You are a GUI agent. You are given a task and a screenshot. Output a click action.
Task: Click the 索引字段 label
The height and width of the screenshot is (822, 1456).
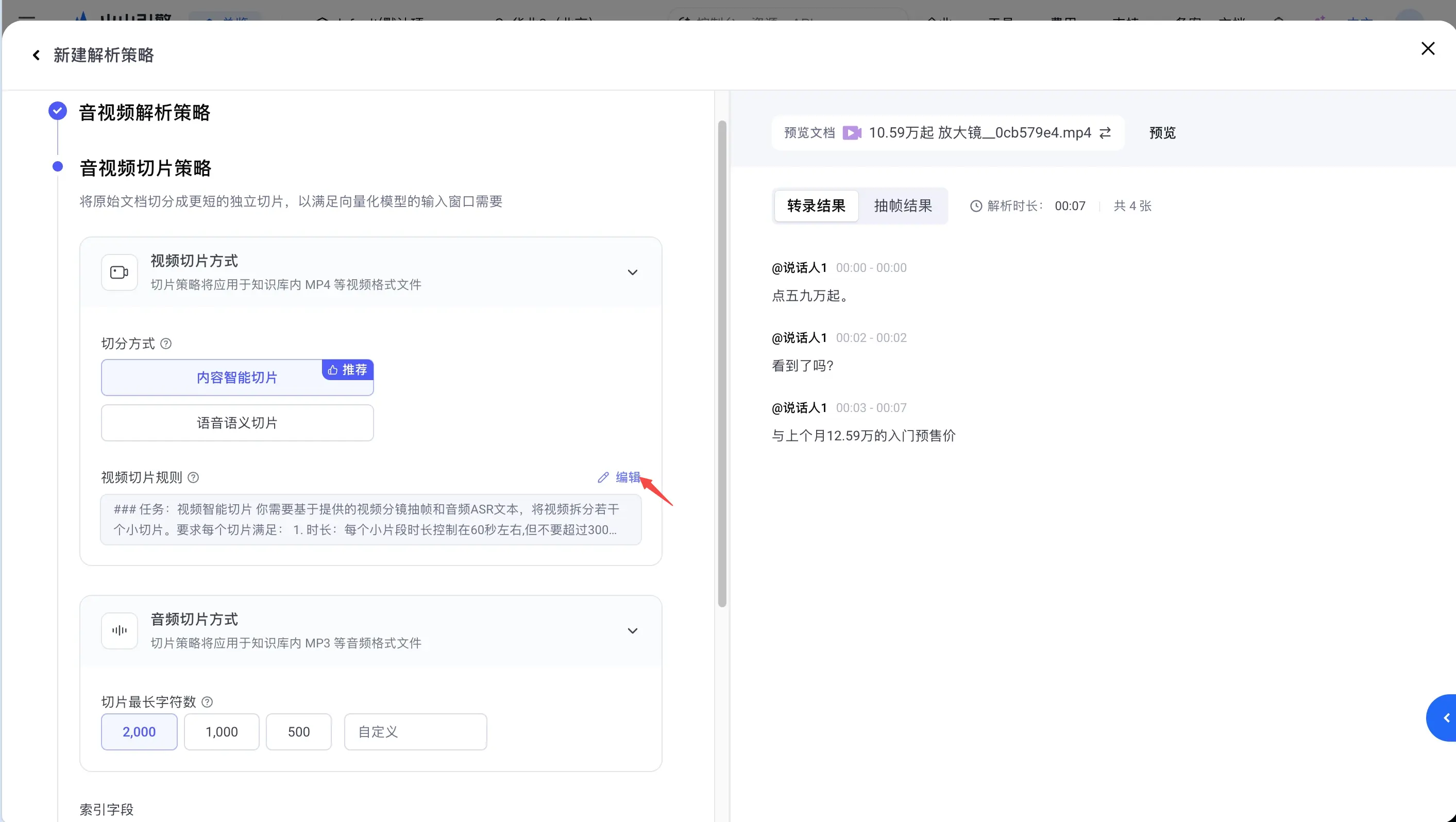(107, 810)
